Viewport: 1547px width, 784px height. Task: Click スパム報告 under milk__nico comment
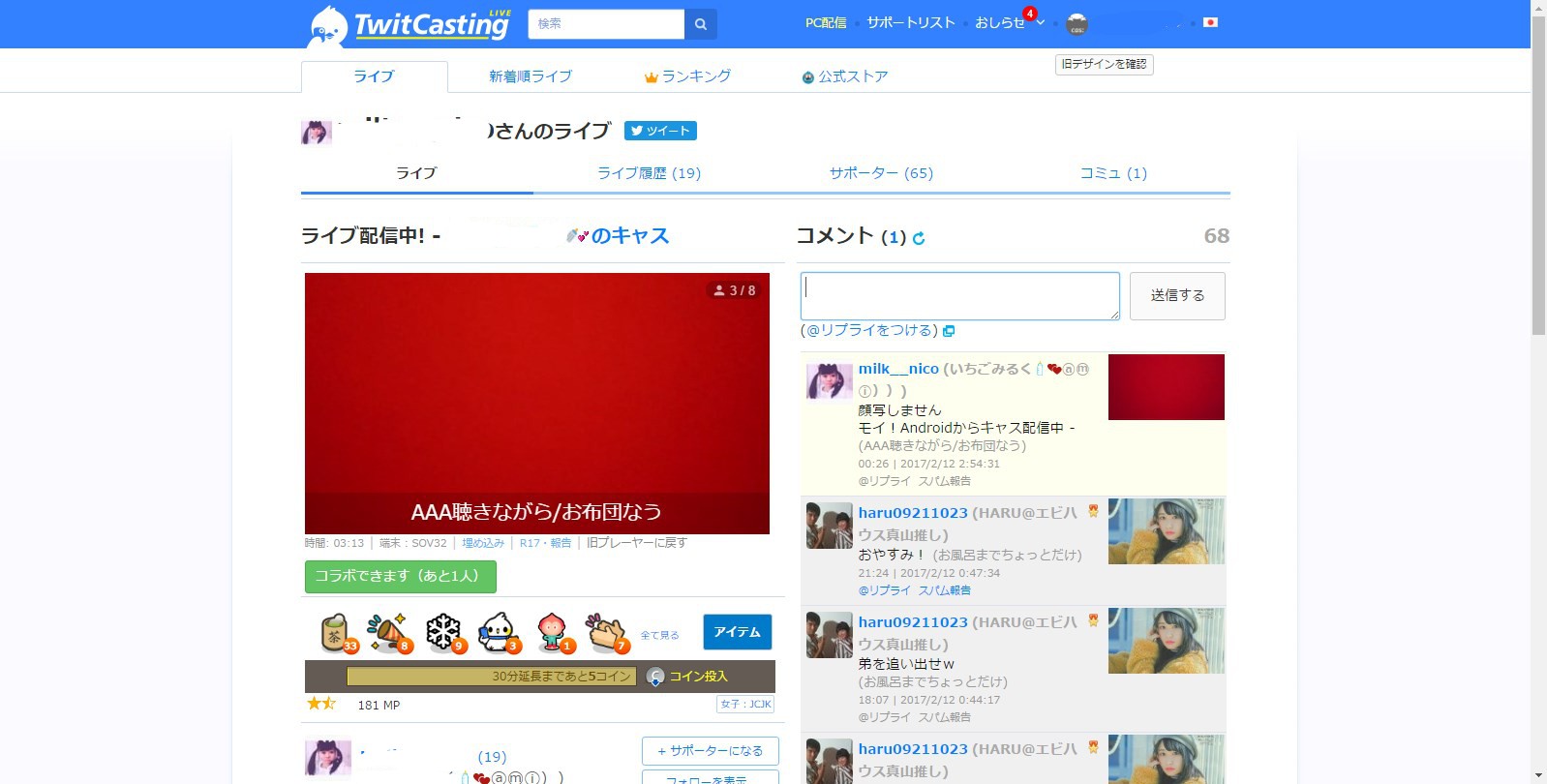(x=945, y=481)
